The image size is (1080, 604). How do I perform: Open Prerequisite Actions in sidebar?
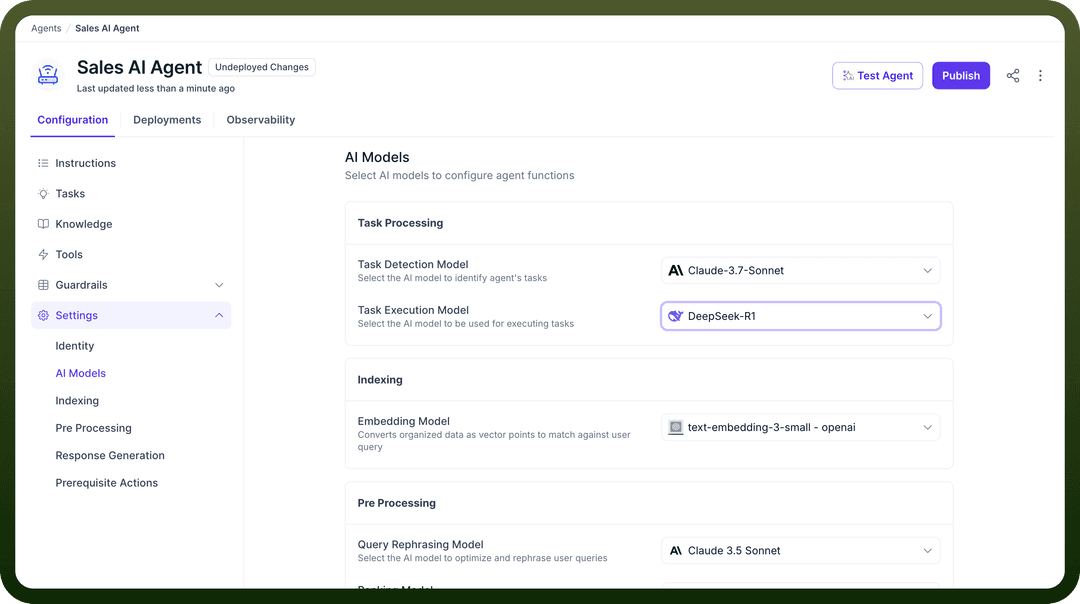107,483
